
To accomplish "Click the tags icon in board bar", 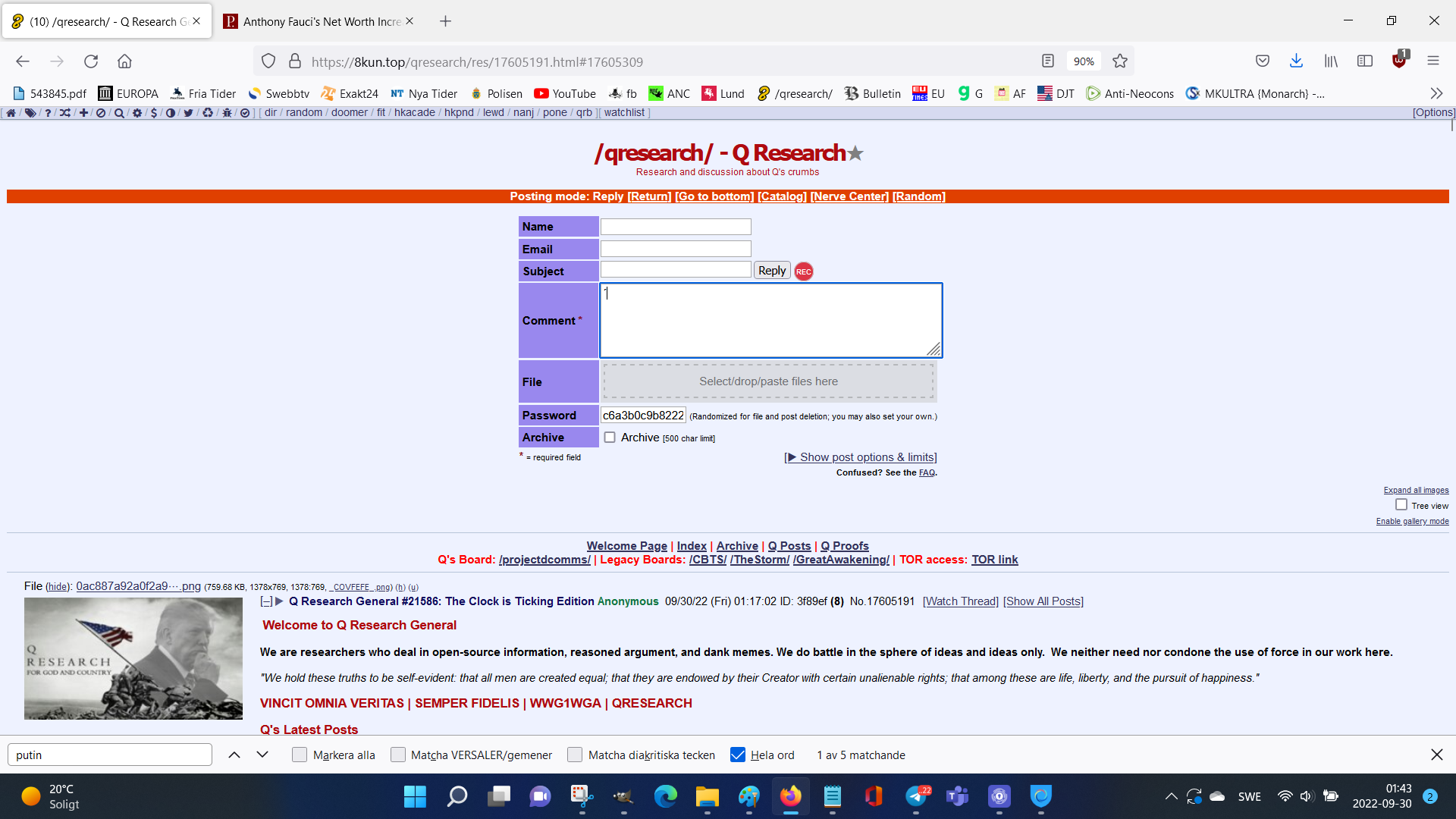I will click(30, 113).
